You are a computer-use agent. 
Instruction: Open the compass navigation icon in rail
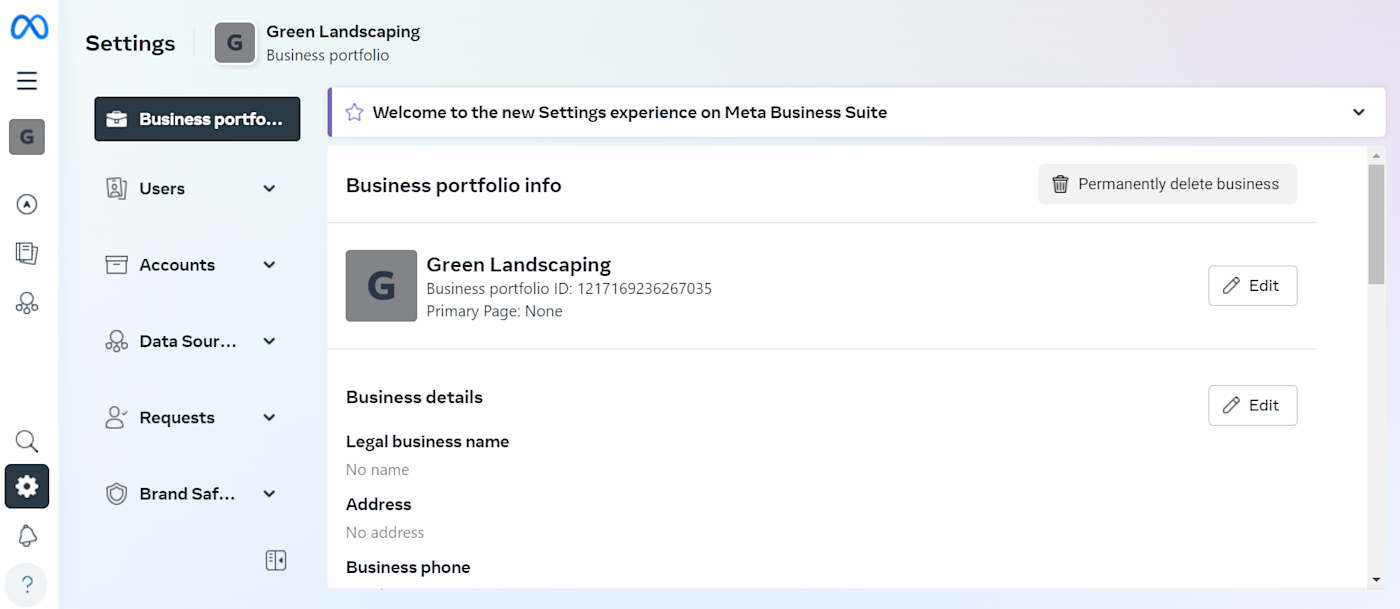point(27,204)
